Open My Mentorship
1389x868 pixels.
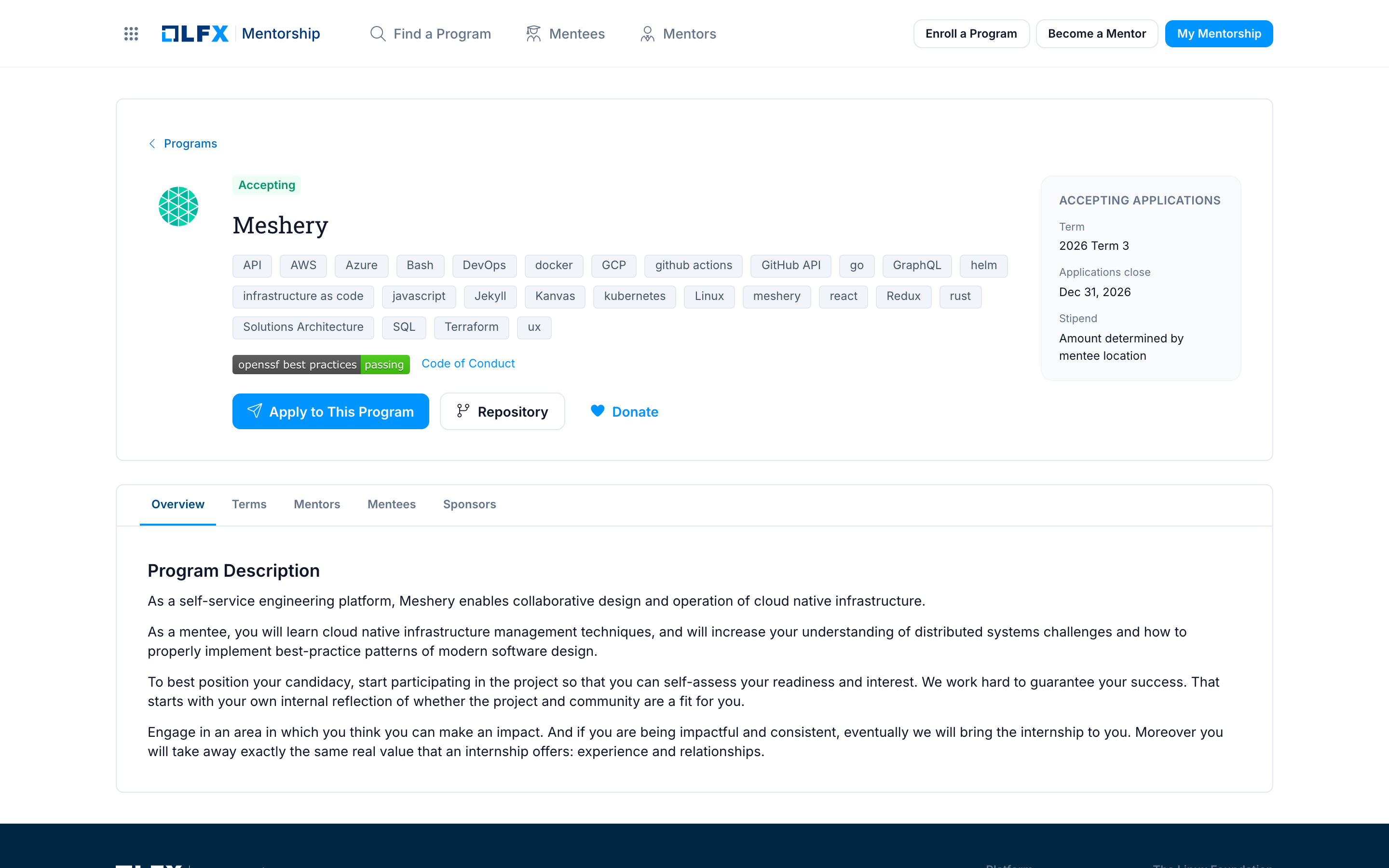(1219, 34)
